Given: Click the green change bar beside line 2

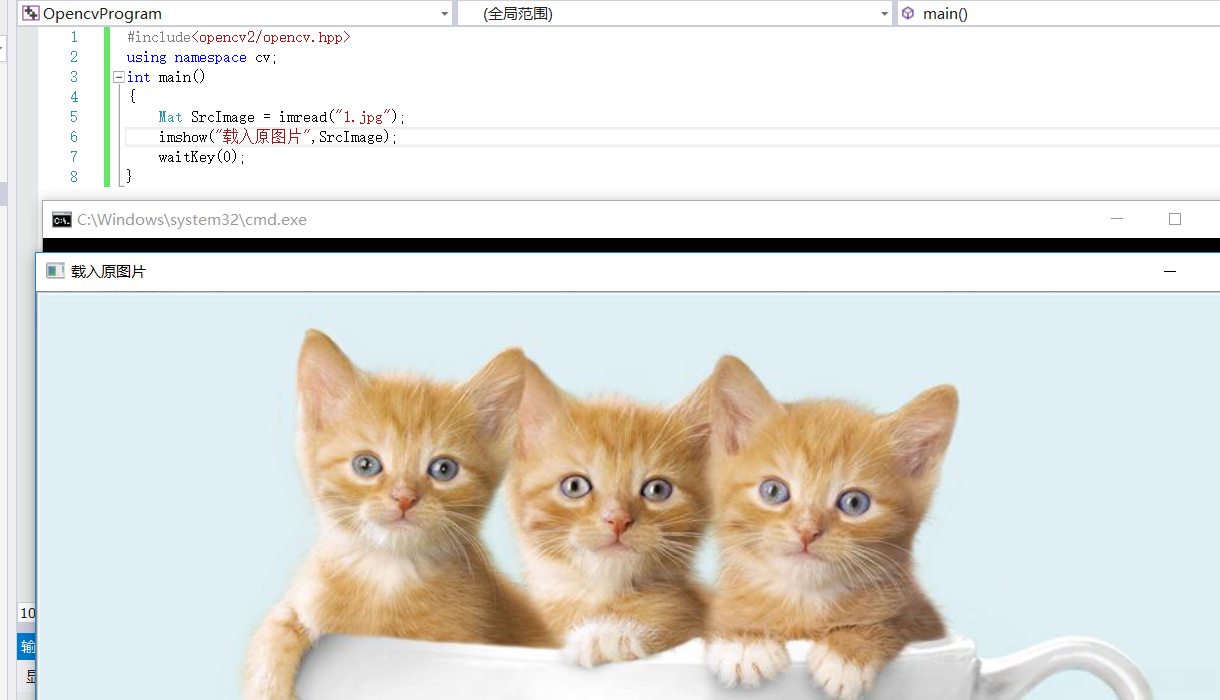Looking at the screenshot, I should click(x=107, y=57).
